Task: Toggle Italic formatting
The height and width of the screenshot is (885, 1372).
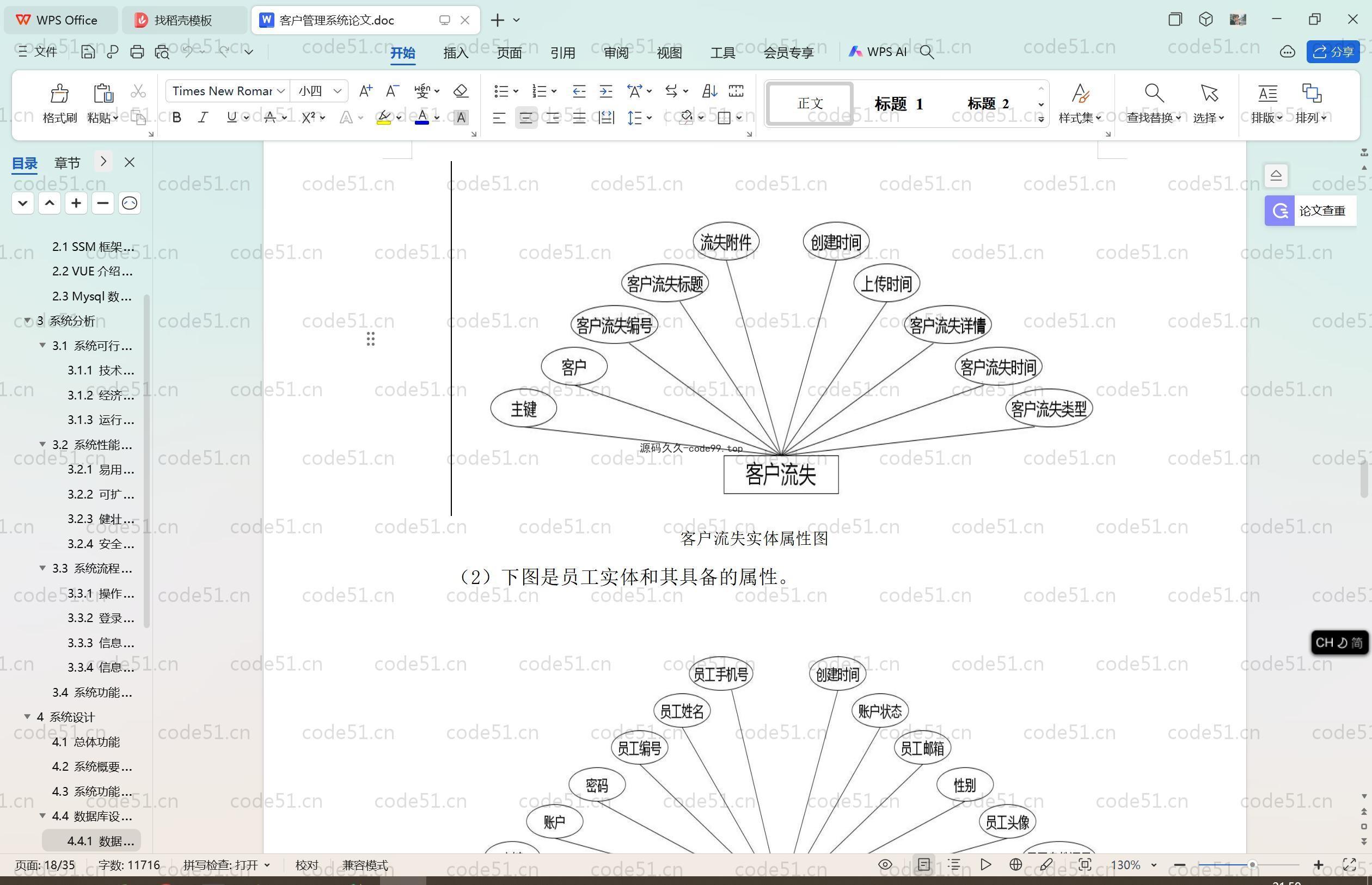Action: coord(203,117)
